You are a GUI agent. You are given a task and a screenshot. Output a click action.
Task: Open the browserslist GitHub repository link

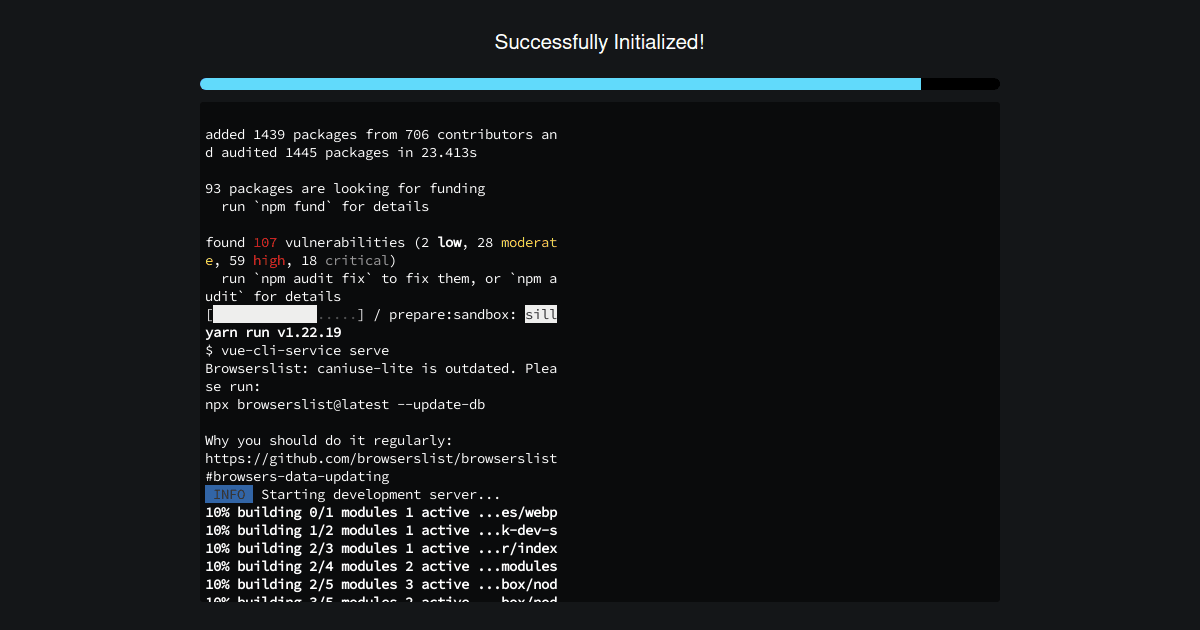click(380, 458)
